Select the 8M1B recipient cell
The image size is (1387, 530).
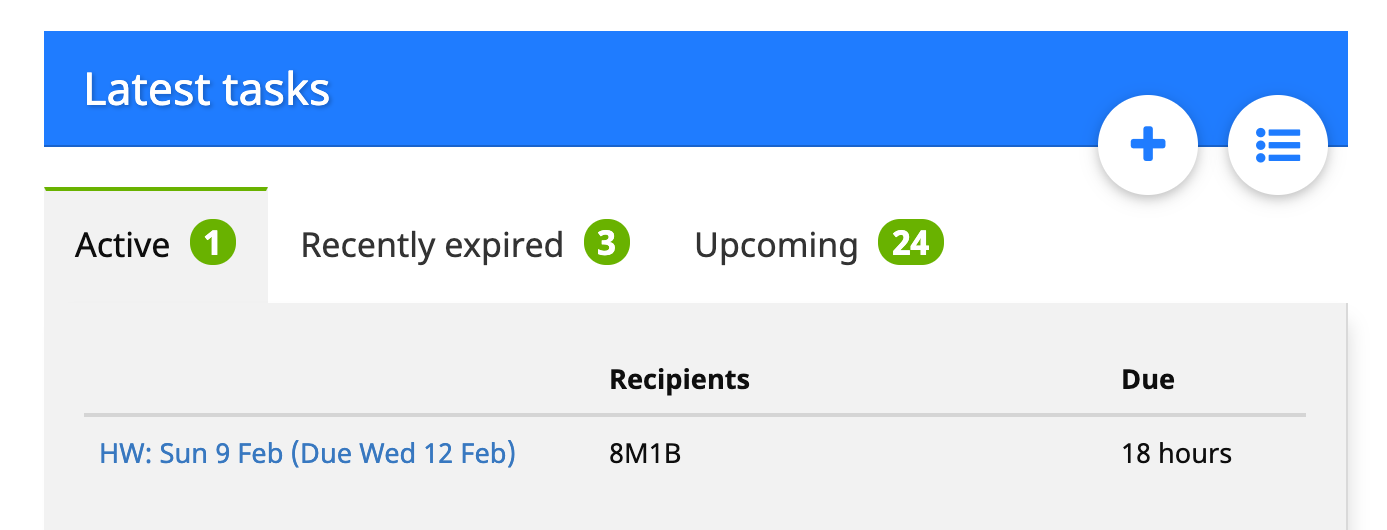645,454
